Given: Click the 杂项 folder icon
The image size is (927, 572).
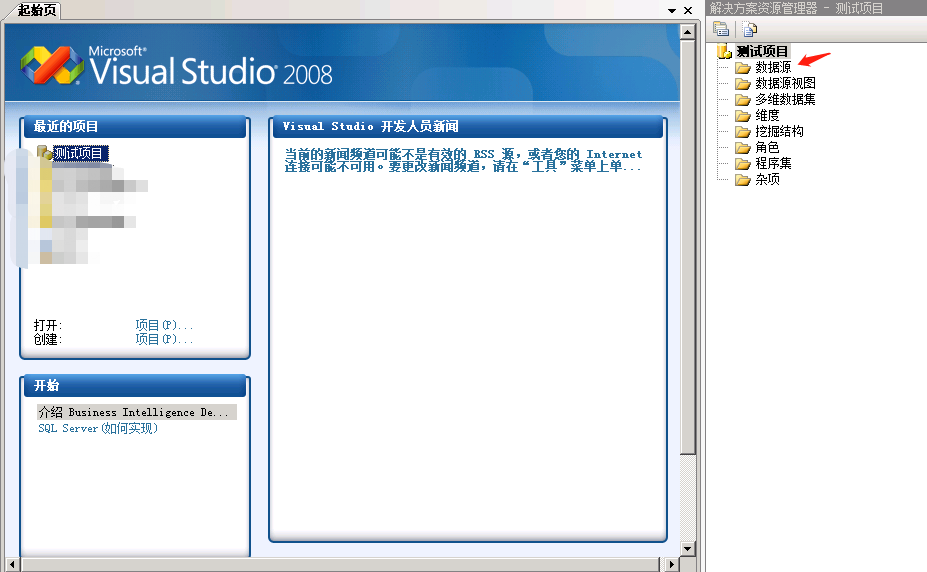Looking at the screenshot, I should 743,180.
